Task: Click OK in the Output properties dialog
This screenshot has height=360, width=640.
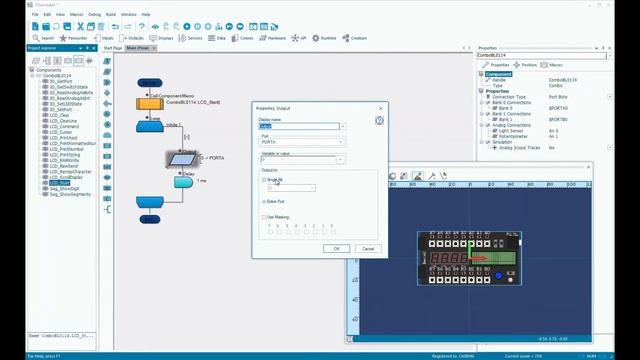Action: point(336,249)
